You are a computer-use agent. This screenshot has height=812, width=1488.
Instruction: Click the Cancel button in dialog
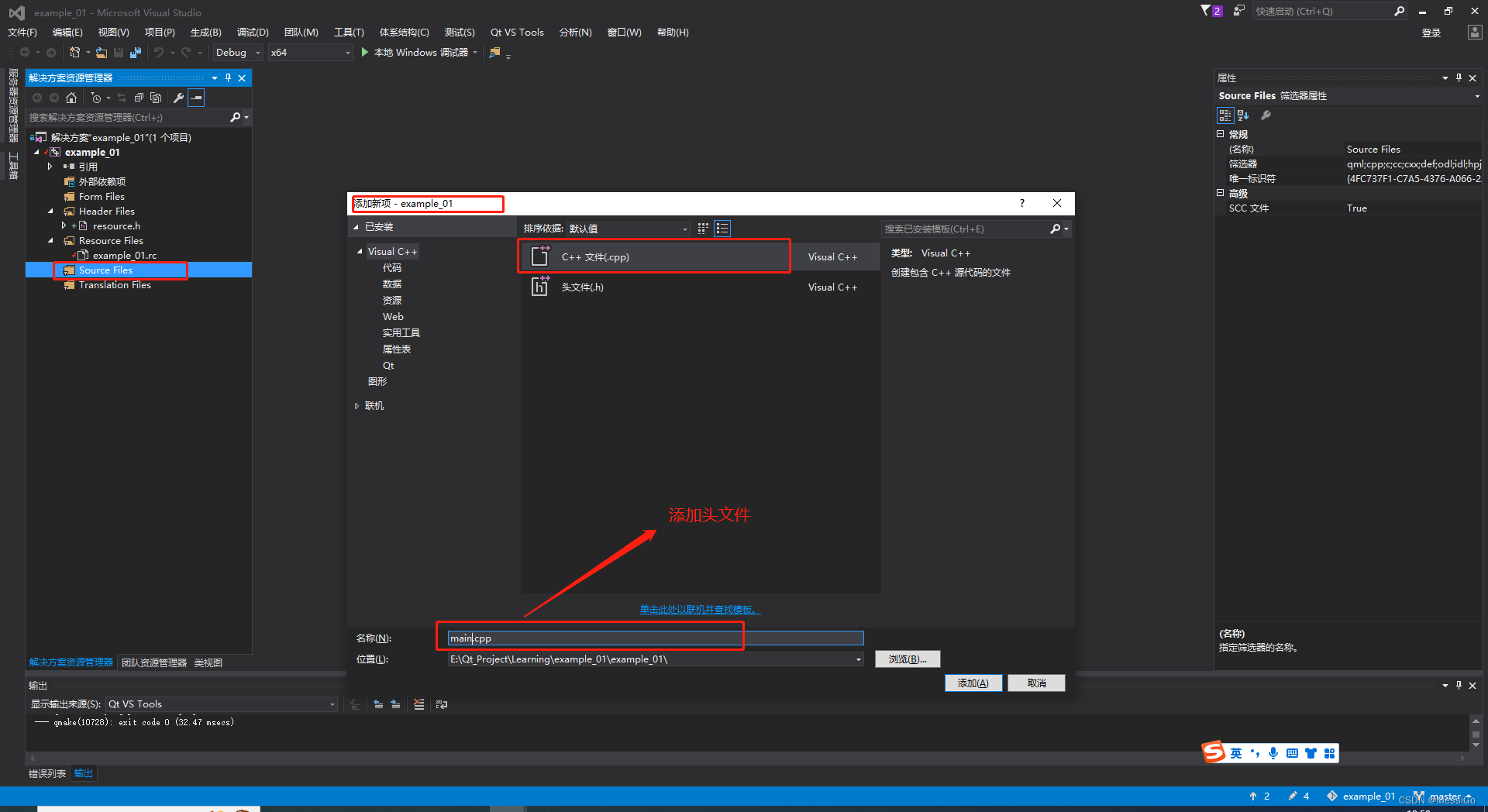click(x=1037, y=683)
